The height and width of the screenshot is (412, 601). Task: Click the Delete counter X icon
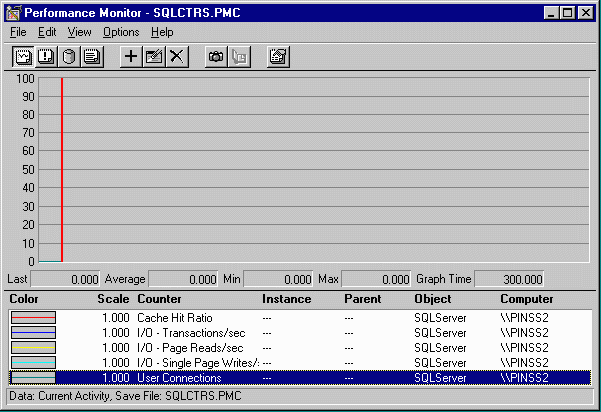click(177, 56)
